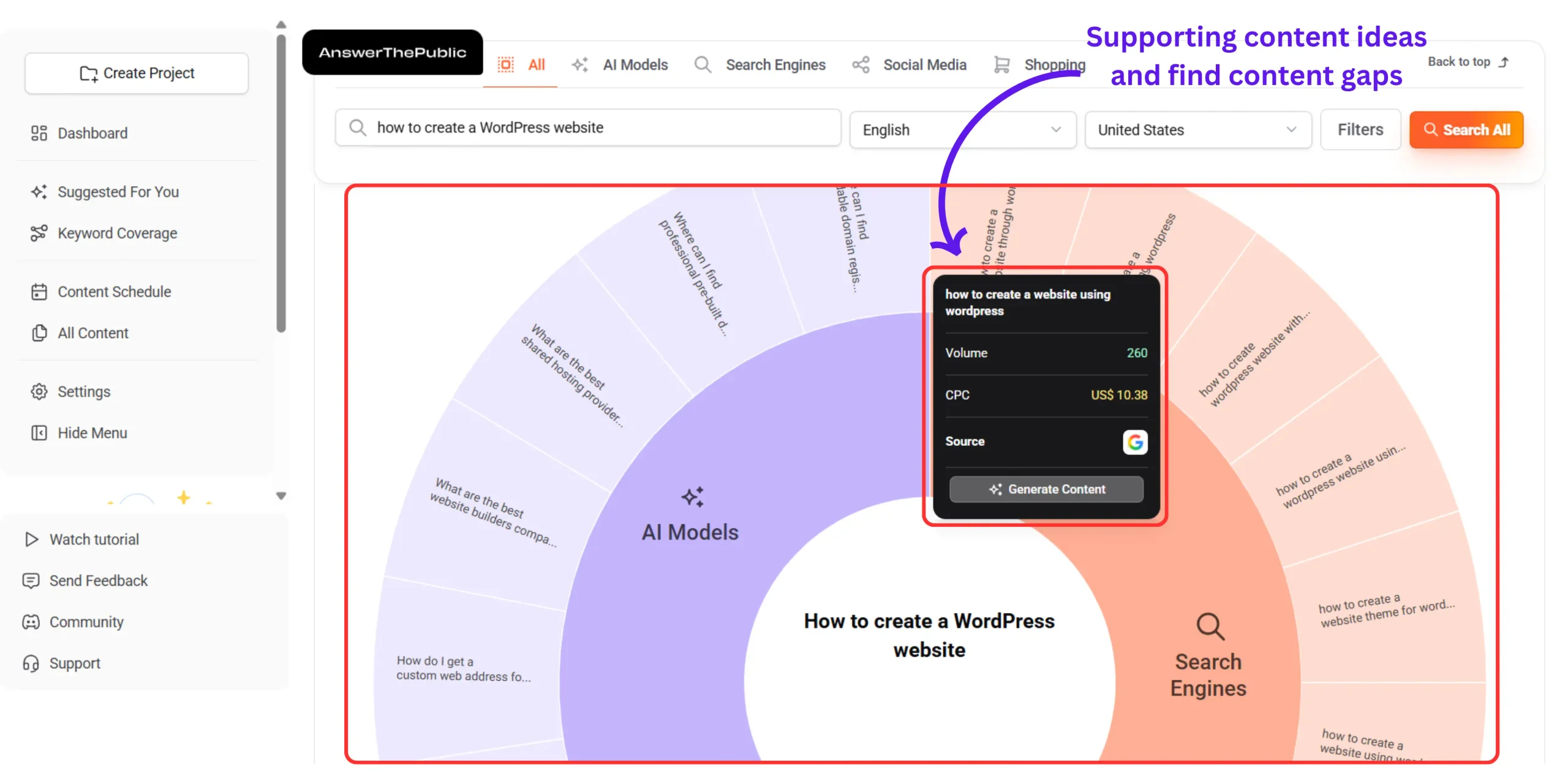This screenshot has width=1568, height=784.
Task: Open the United States country dropdown
Action: point(1198,130)
